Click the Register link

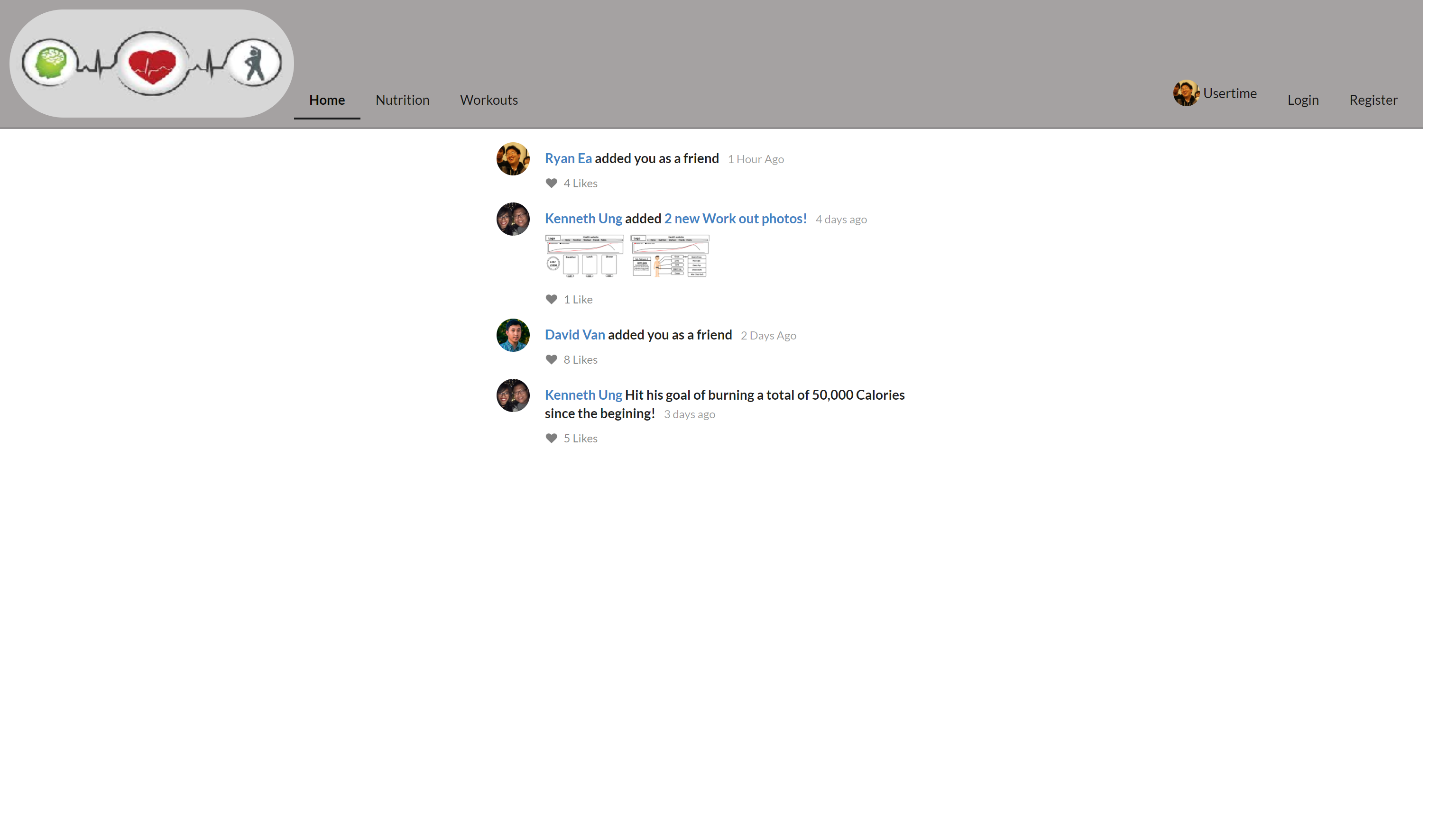[1373, 100]
